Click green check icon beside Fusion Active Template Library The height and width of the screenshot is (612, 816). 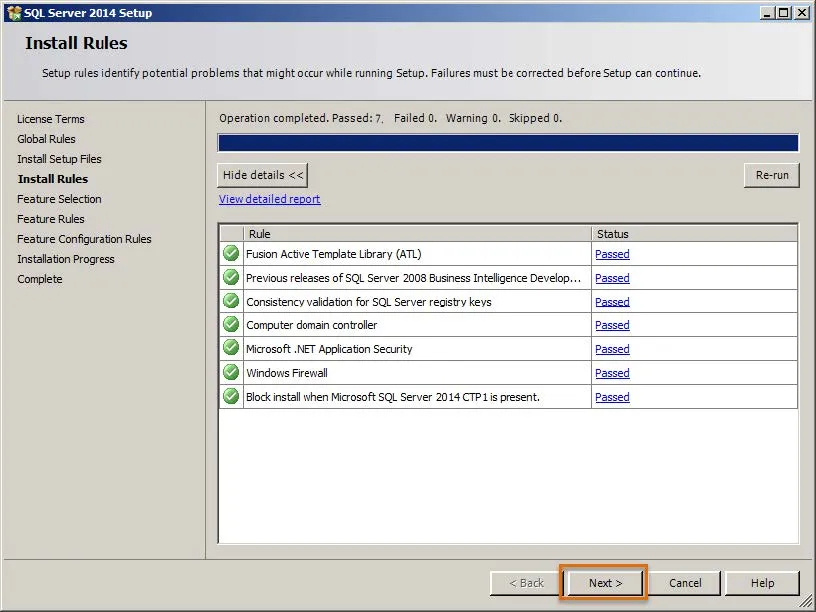231,253
